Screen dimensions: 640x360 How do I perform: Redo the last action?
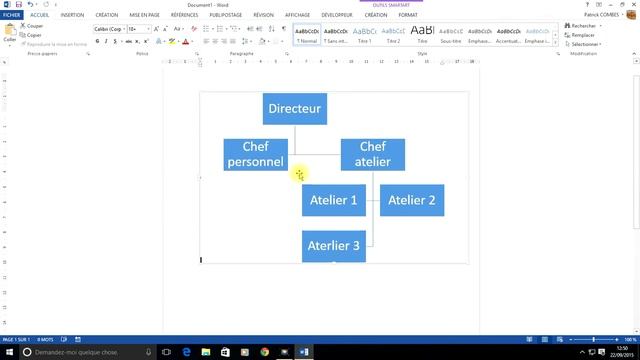pos(46,4)
